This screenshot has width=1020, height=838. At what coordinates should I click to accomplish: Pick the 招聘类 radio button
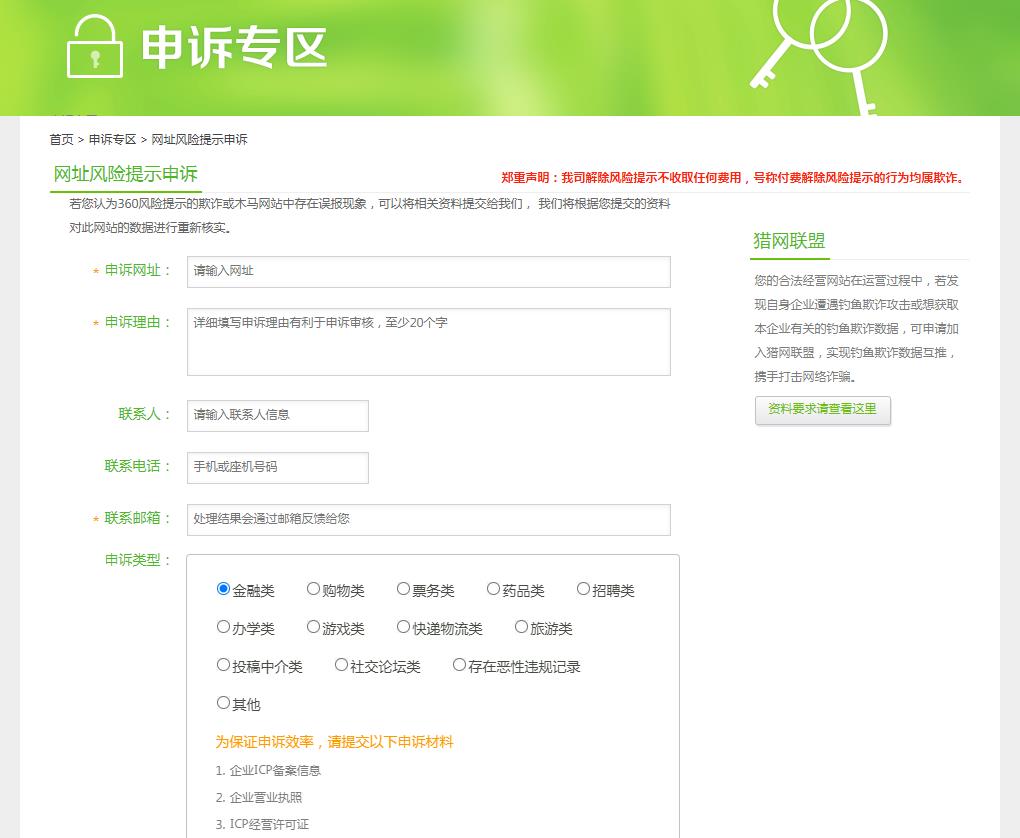tap(584, 589)
